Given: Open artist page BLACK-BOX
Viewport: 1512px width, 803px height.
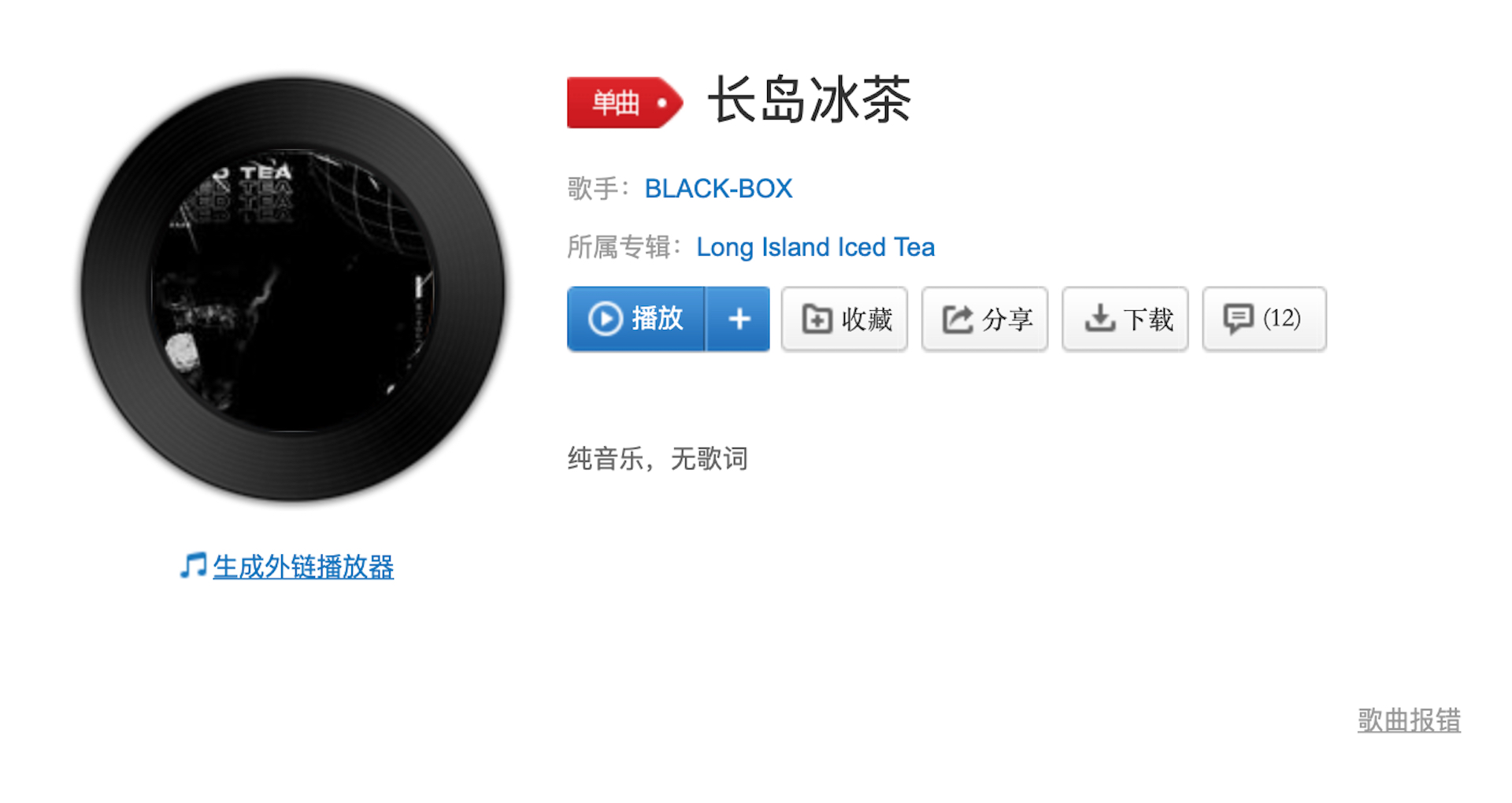Looking at the screenshot, I should pos(718,189).
